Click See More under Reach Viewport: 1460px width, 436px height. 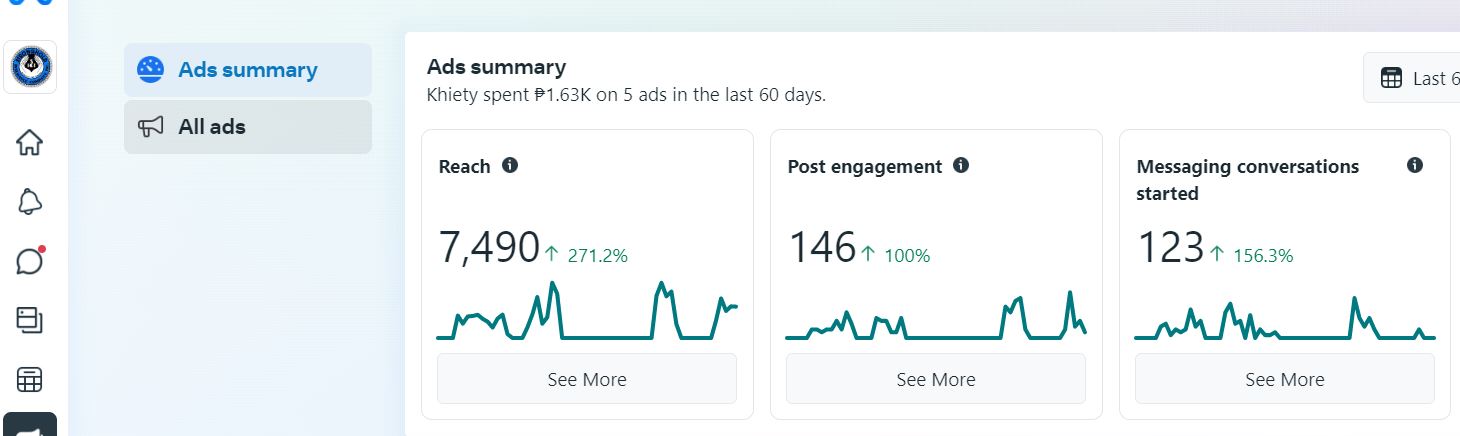587,379
